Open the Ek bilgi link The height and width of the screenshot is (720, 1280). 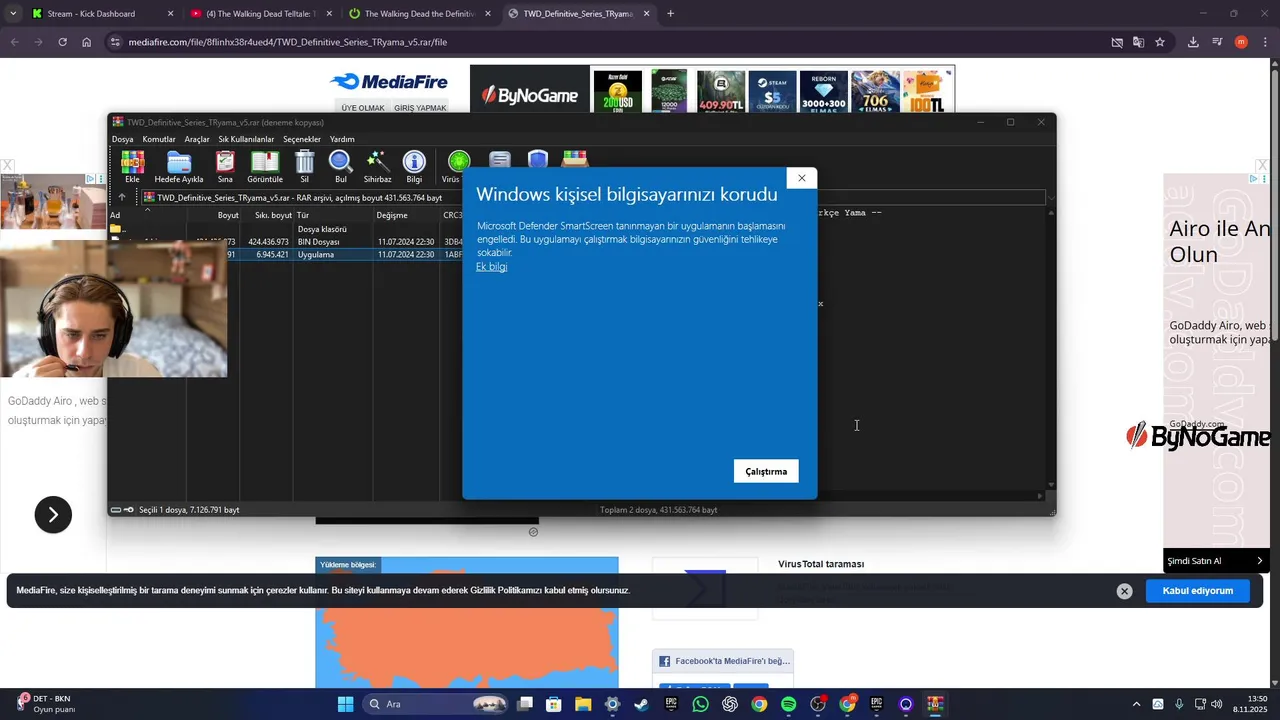click(491, 267)
